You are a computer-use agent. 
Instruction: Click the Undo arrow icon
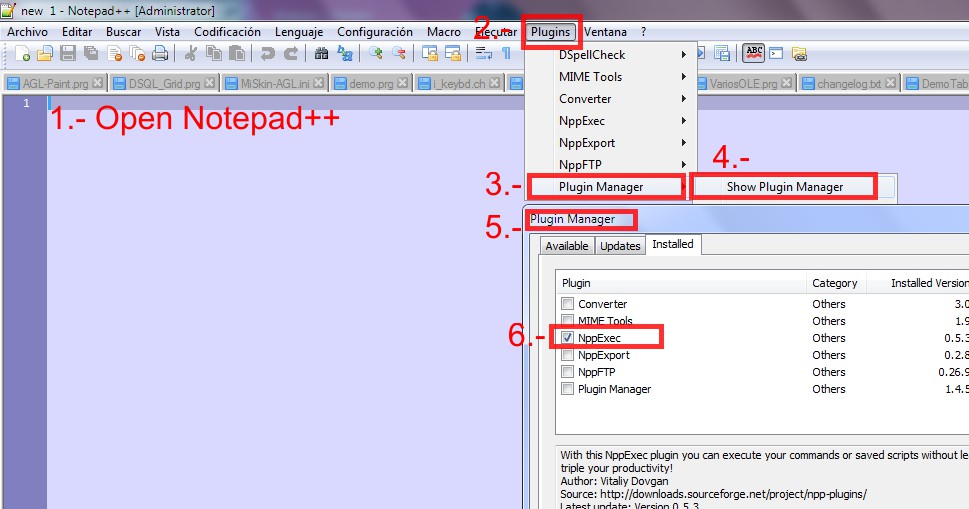pos(267,54)
